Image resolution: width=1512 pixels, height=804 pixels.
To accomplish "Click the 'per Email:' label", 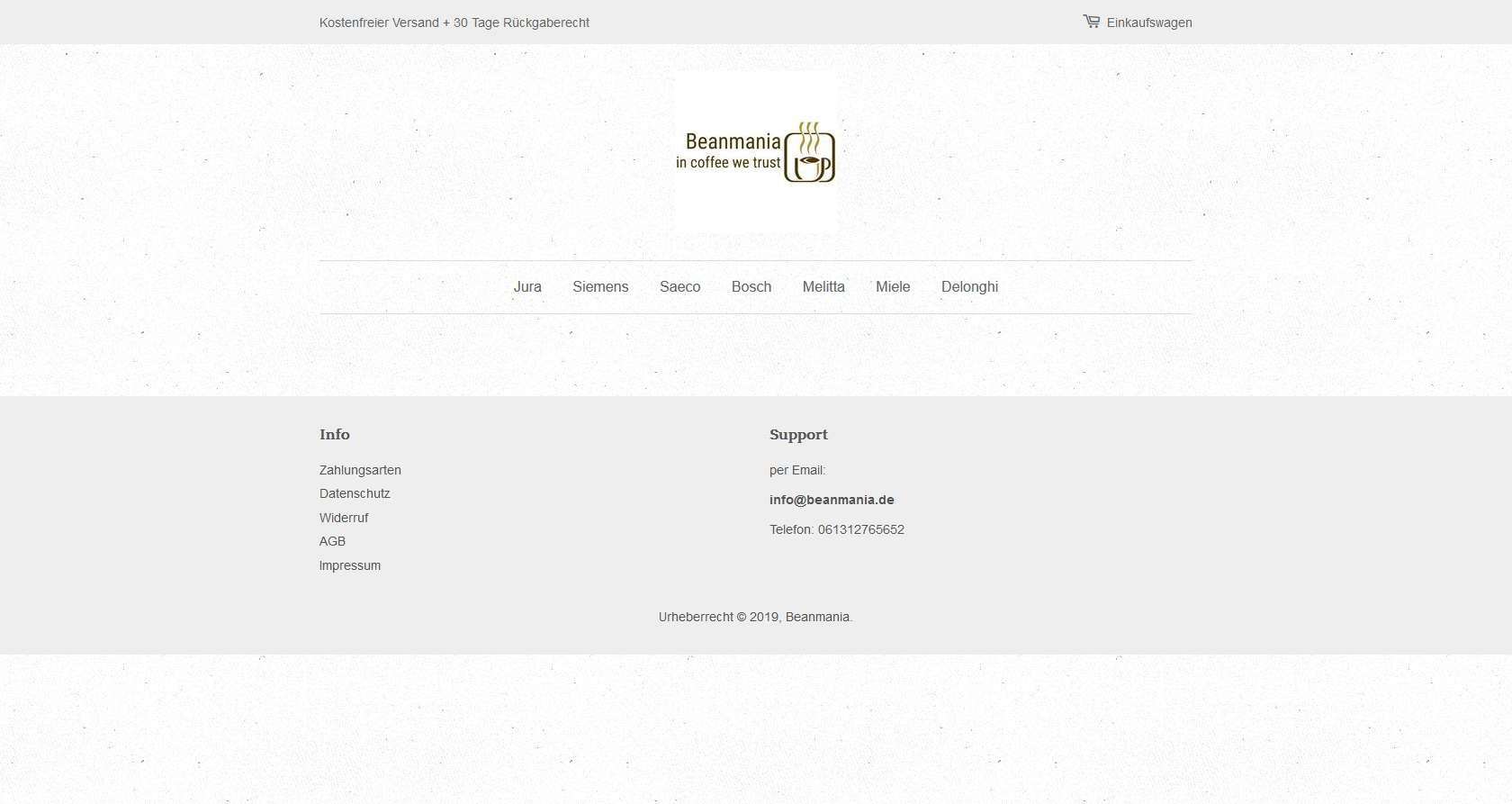I will [x=797, y=470].
